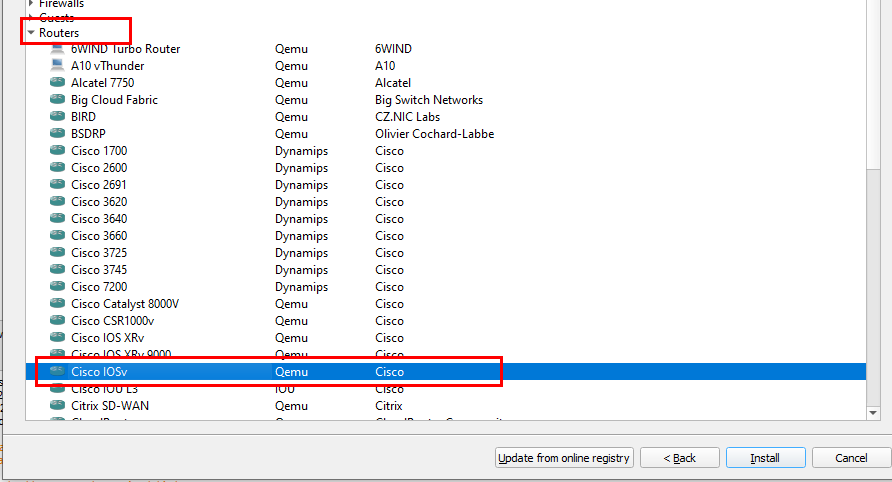Click the Cisco 3640 router icon
Viewport: 892px width, 482px height.
(x=57, y=219)
